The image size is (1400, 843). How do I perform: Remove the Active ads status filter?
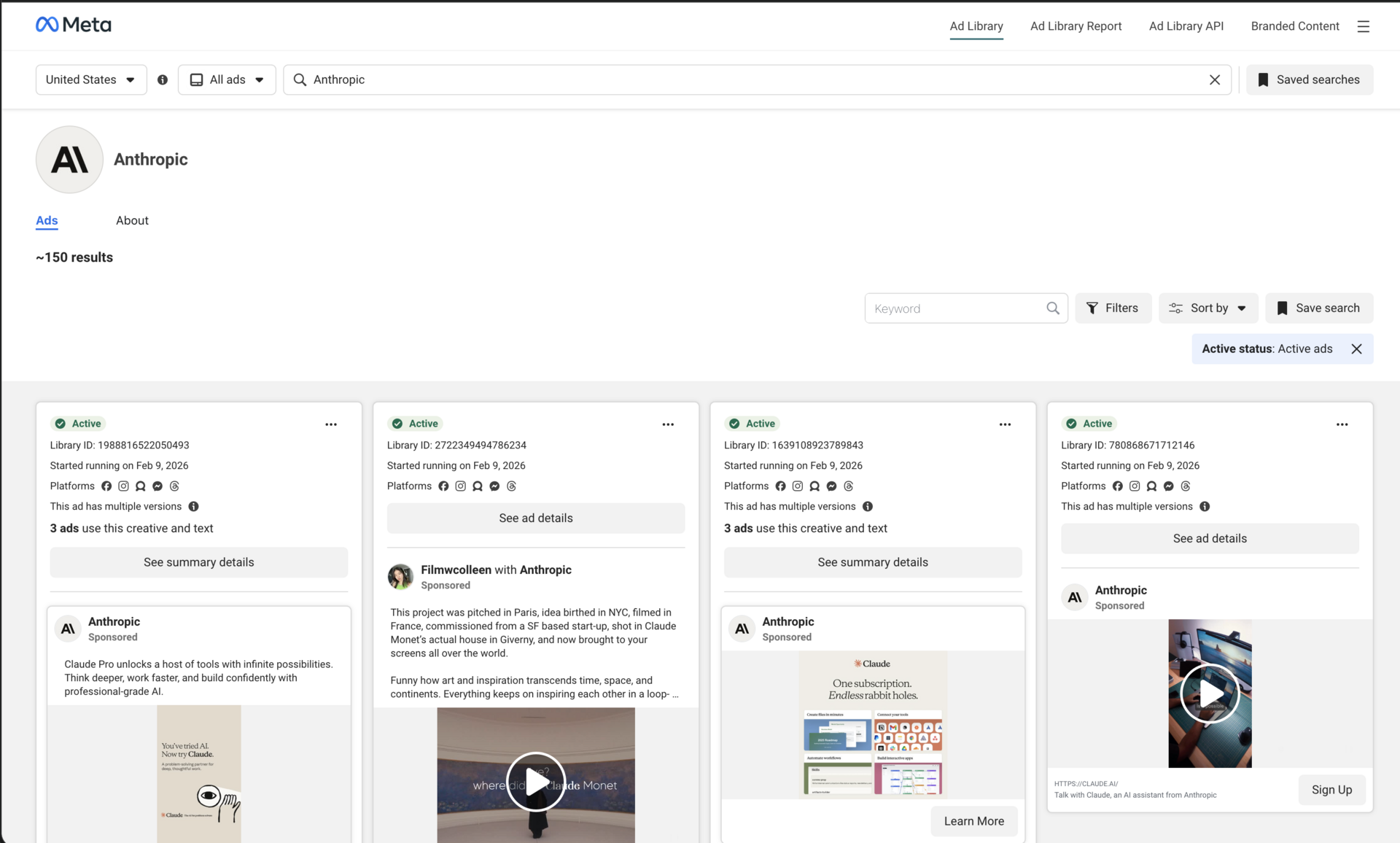[x=1356, y=349]
